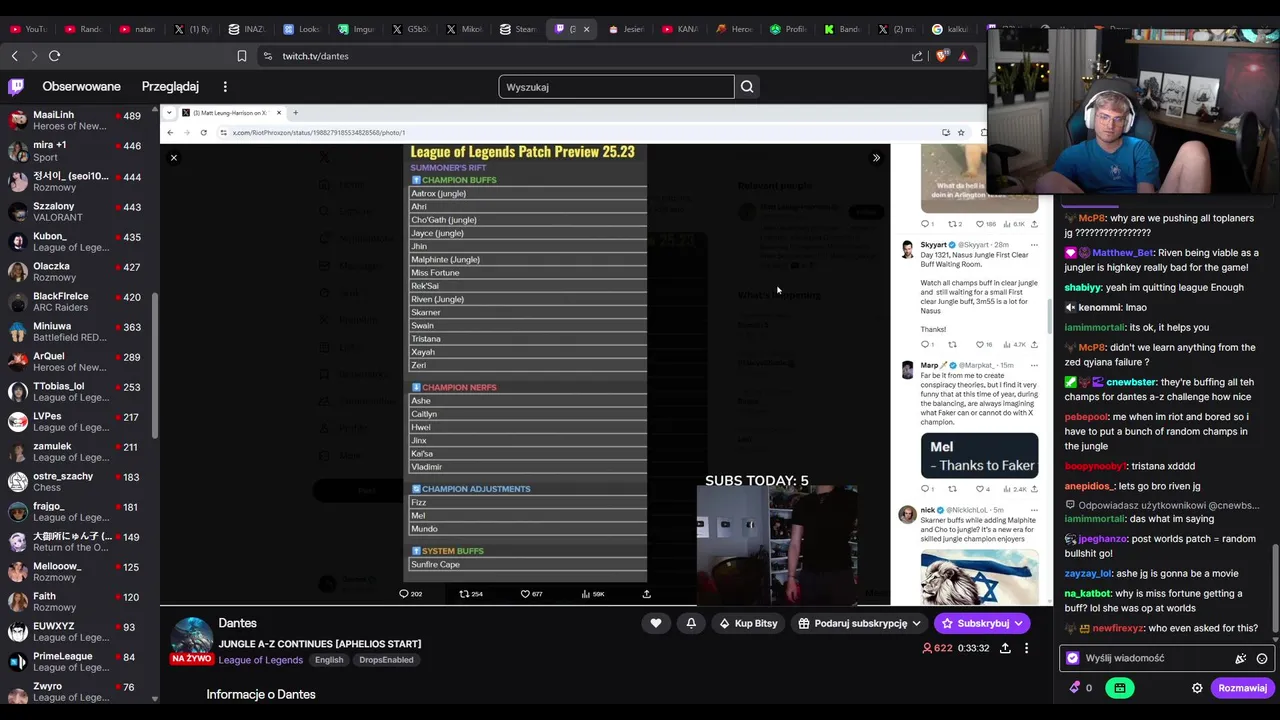Open Obserwowane tab
This screenshot has height=720, width=1280.
click(81, 87)
